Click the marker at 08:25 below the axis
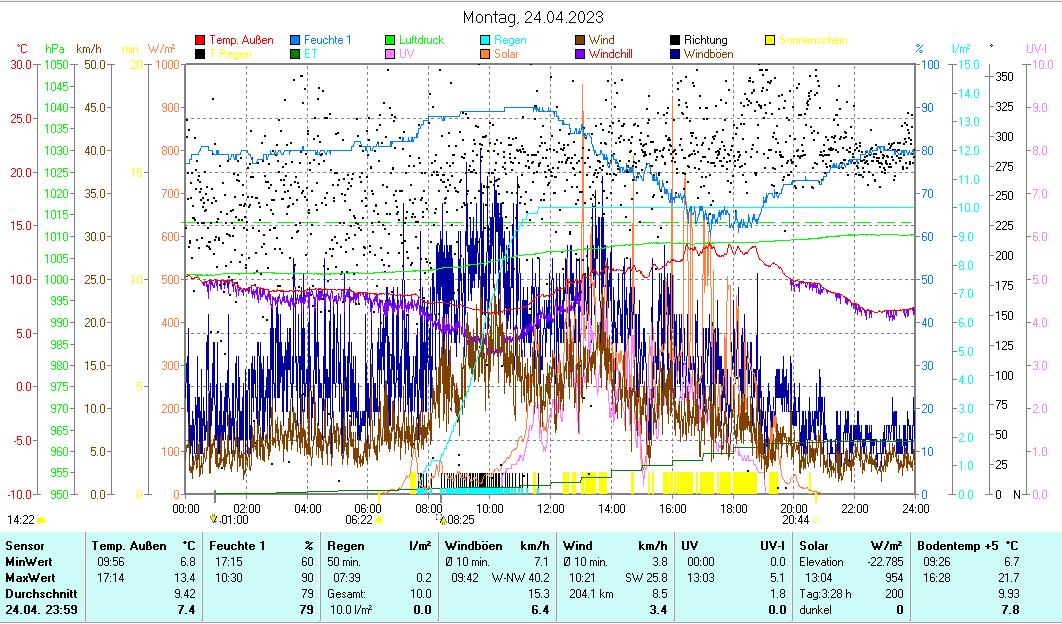Image resolution: width=1062 pixels, height=624 pixels. (443, 520)
